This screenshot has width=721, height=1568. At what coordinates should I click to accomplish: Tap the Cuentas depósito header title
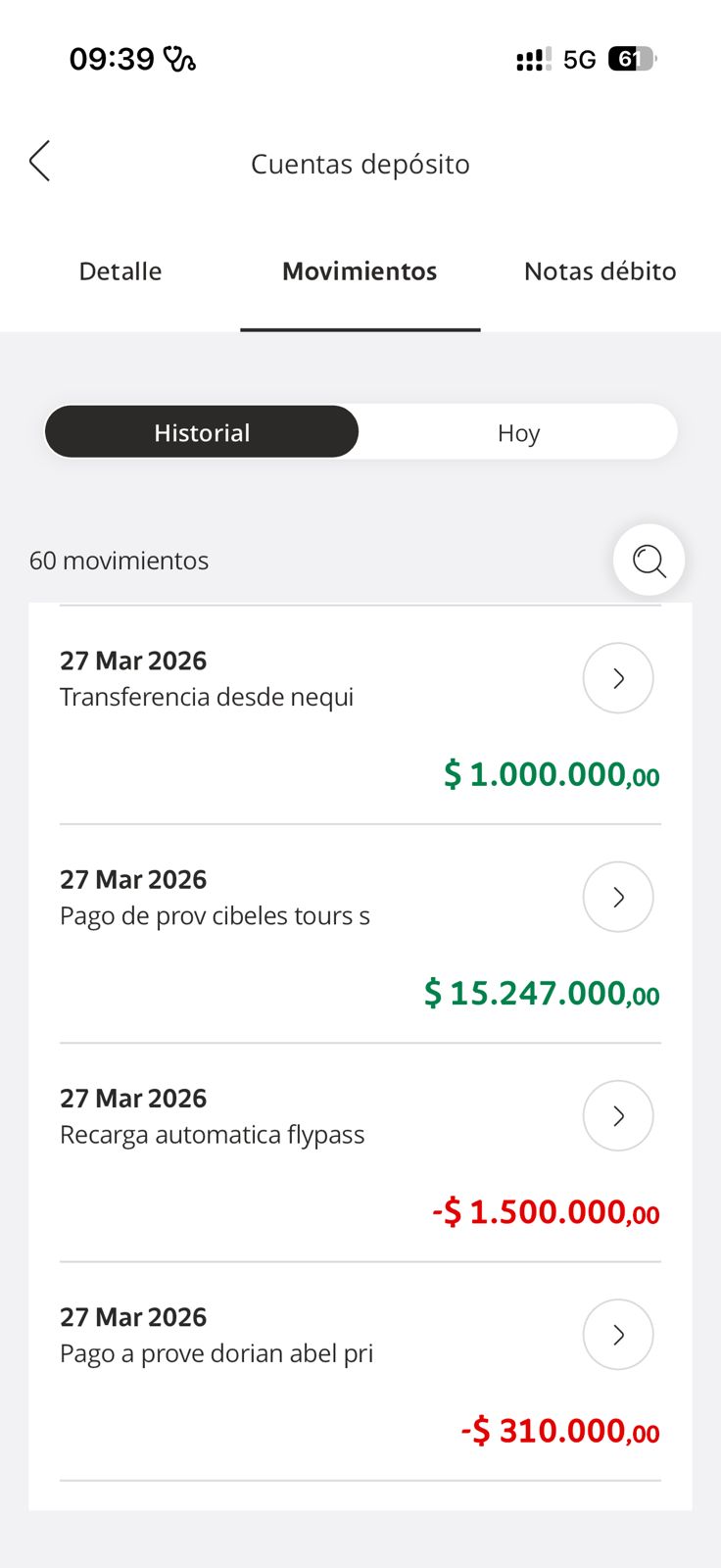(x=360, y=164)
